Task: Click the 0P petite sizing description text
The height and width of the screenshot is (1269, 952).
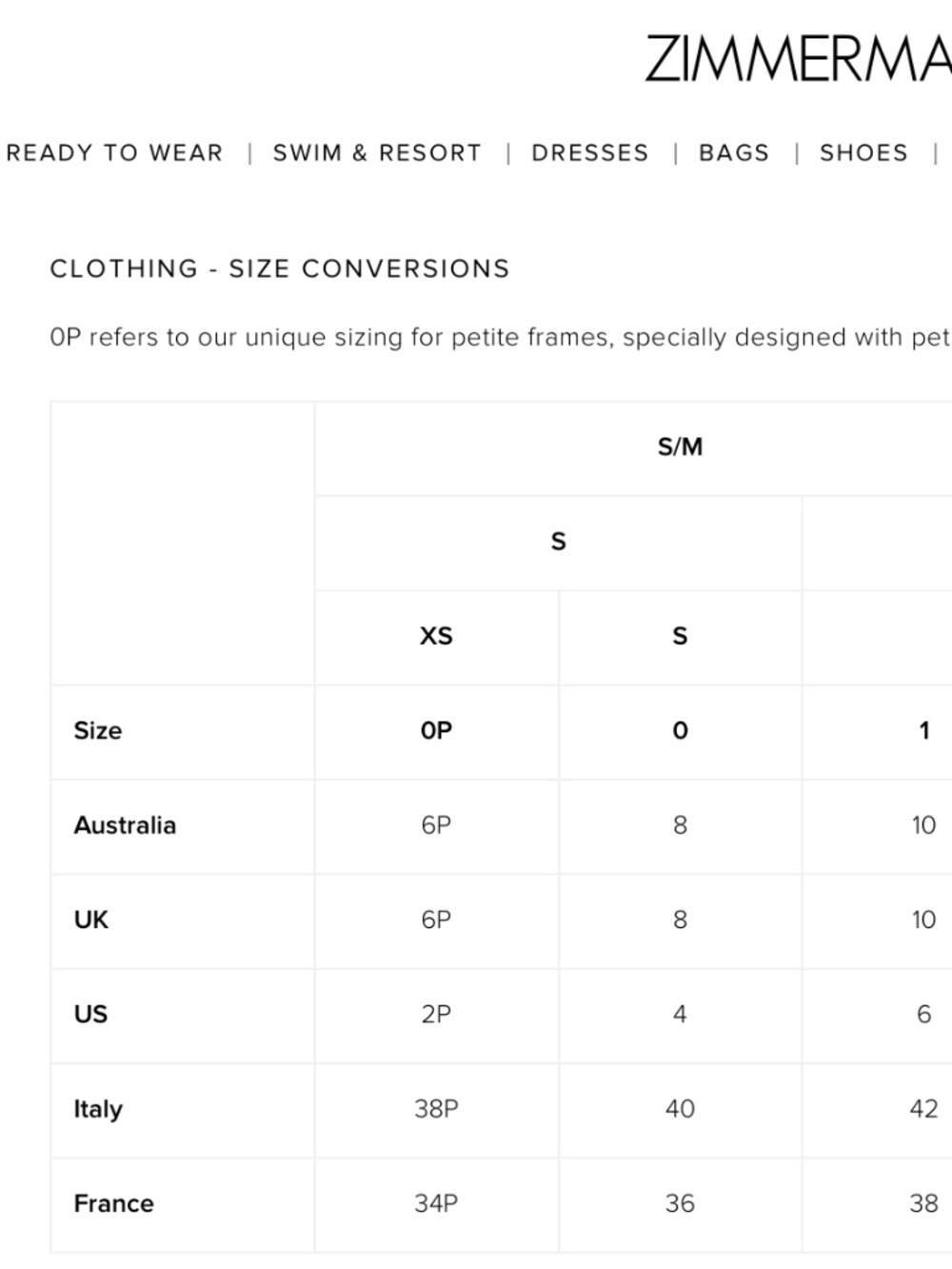Action: [501, 338]
